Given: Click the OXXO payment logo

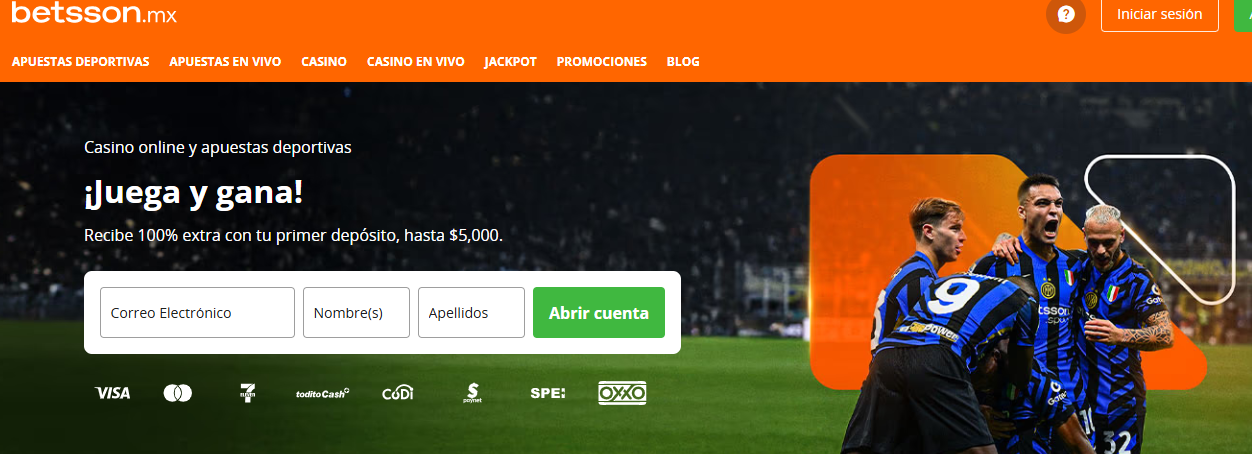Looking at the screenshot, I should click(622, 393).
